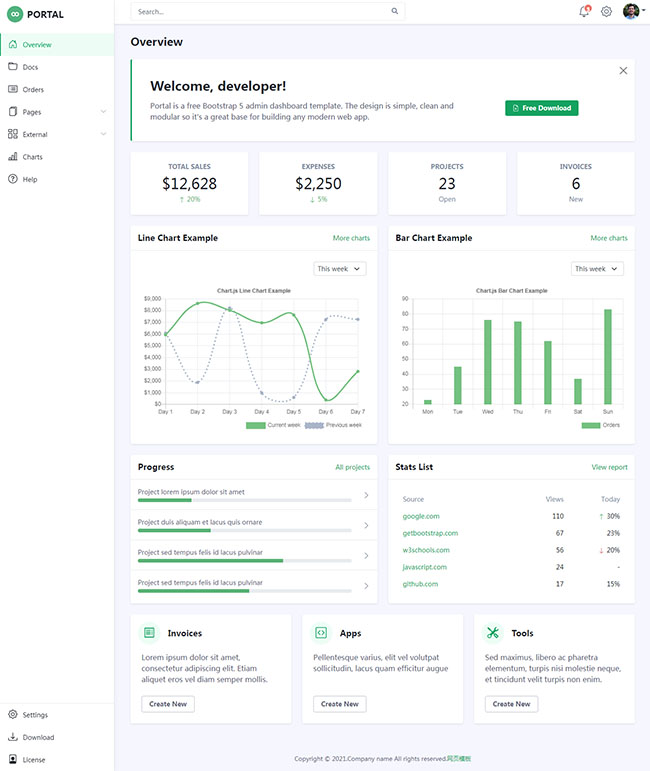The height and width of the screenshot is (771, 650).
Task: Click the Free Download button
Action: coord(541,108)
